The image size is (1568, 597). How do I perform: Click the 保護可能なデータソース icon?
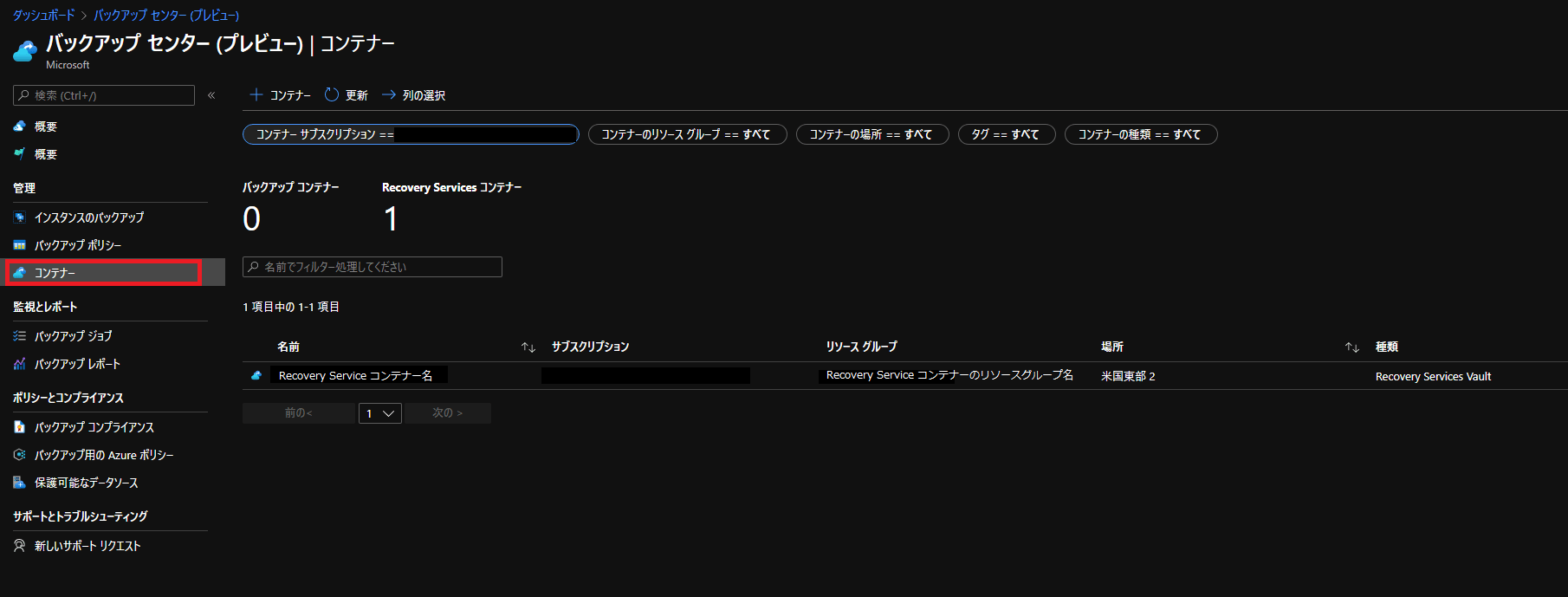click(19, 483)
